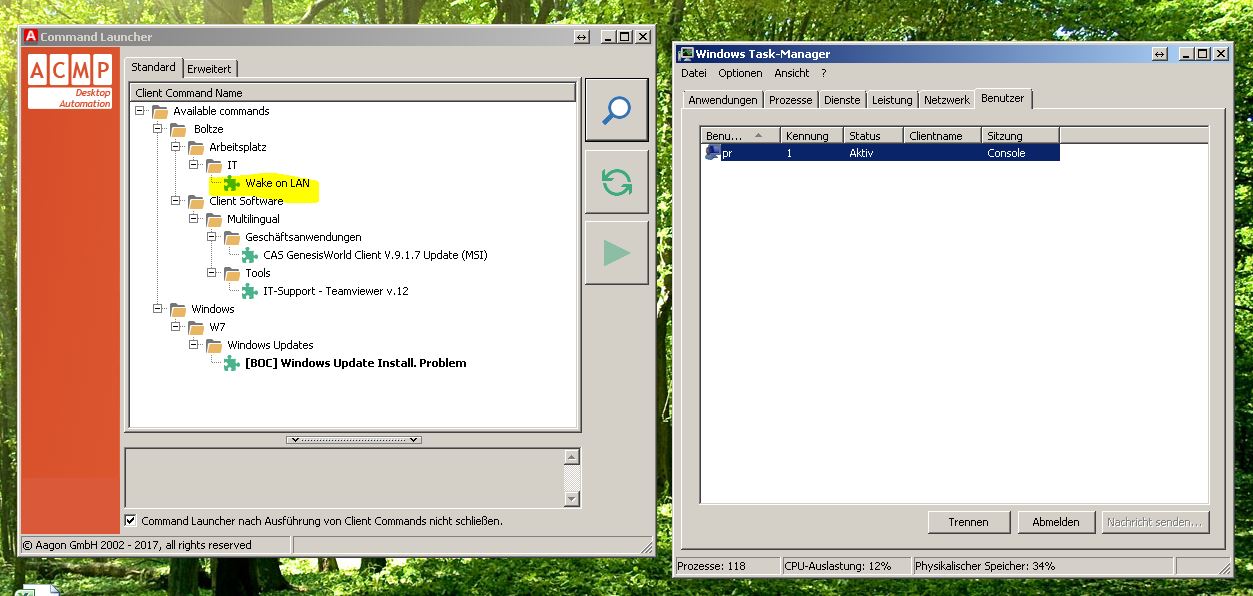Image resolution: width=1253 pixels, height=596 pixels.
Task: Switch to the Erweitert tab
Action: point(209,69)
